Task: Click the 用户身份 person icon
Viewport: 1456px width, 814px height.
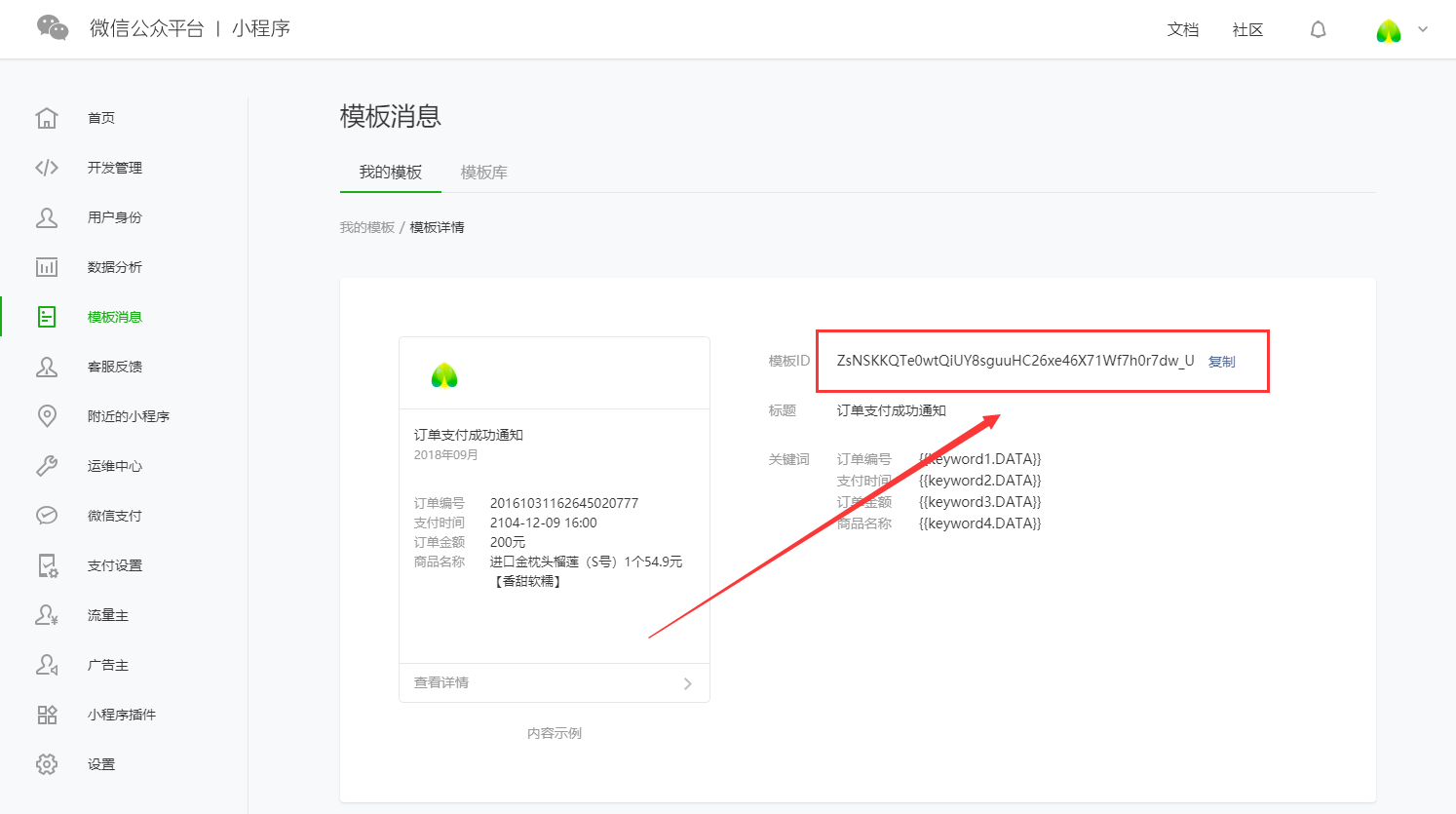Action: coord(47,217)
